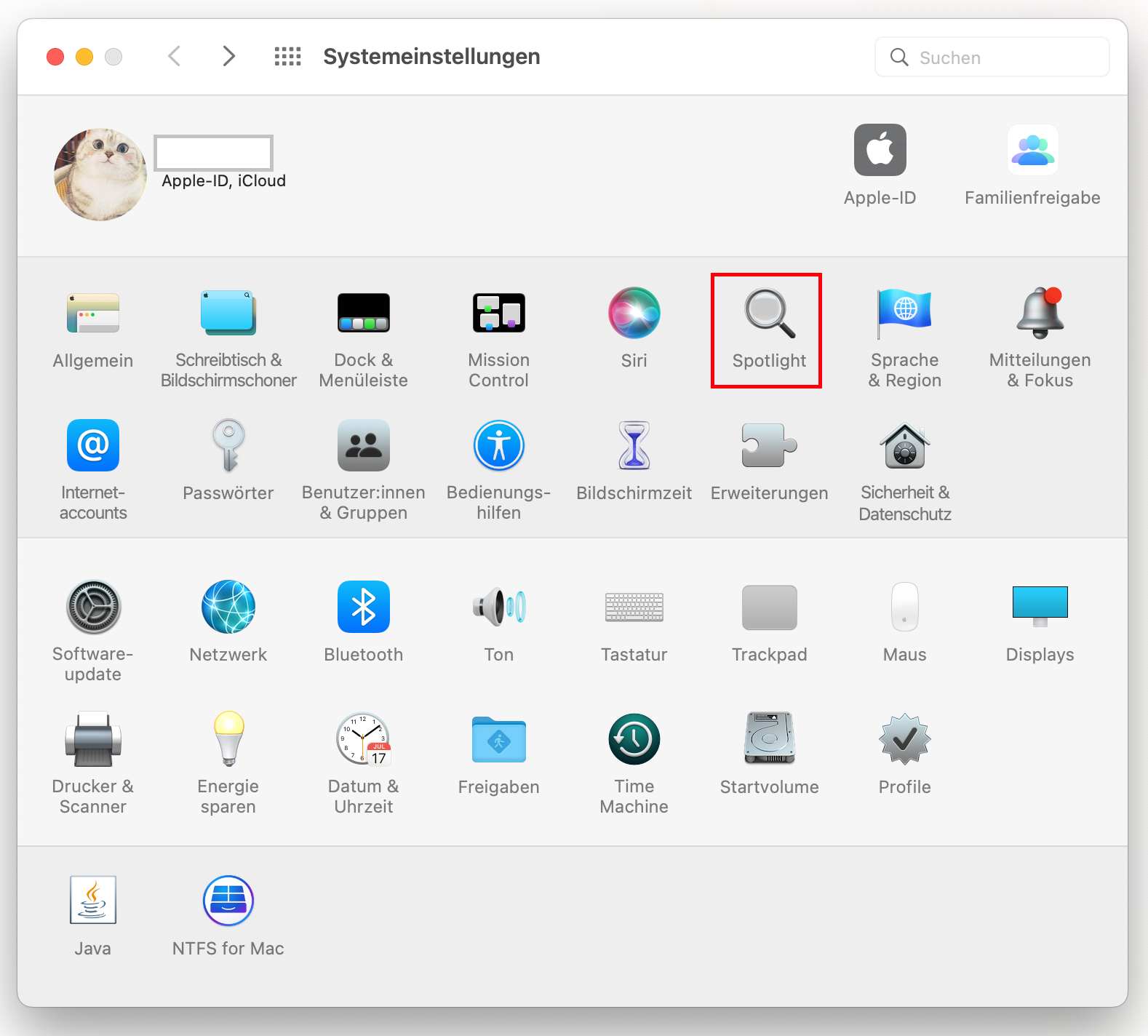Open Sicherheit & Datenschutz pane
Screen dimensions: 1148x1036
pos(904,447)
